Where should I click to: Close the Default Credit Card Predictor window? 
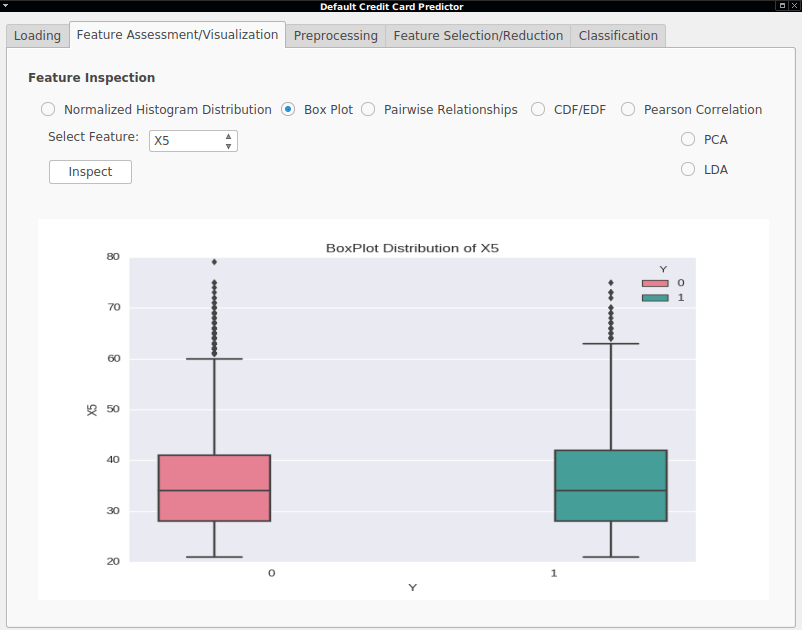(793, 6)
